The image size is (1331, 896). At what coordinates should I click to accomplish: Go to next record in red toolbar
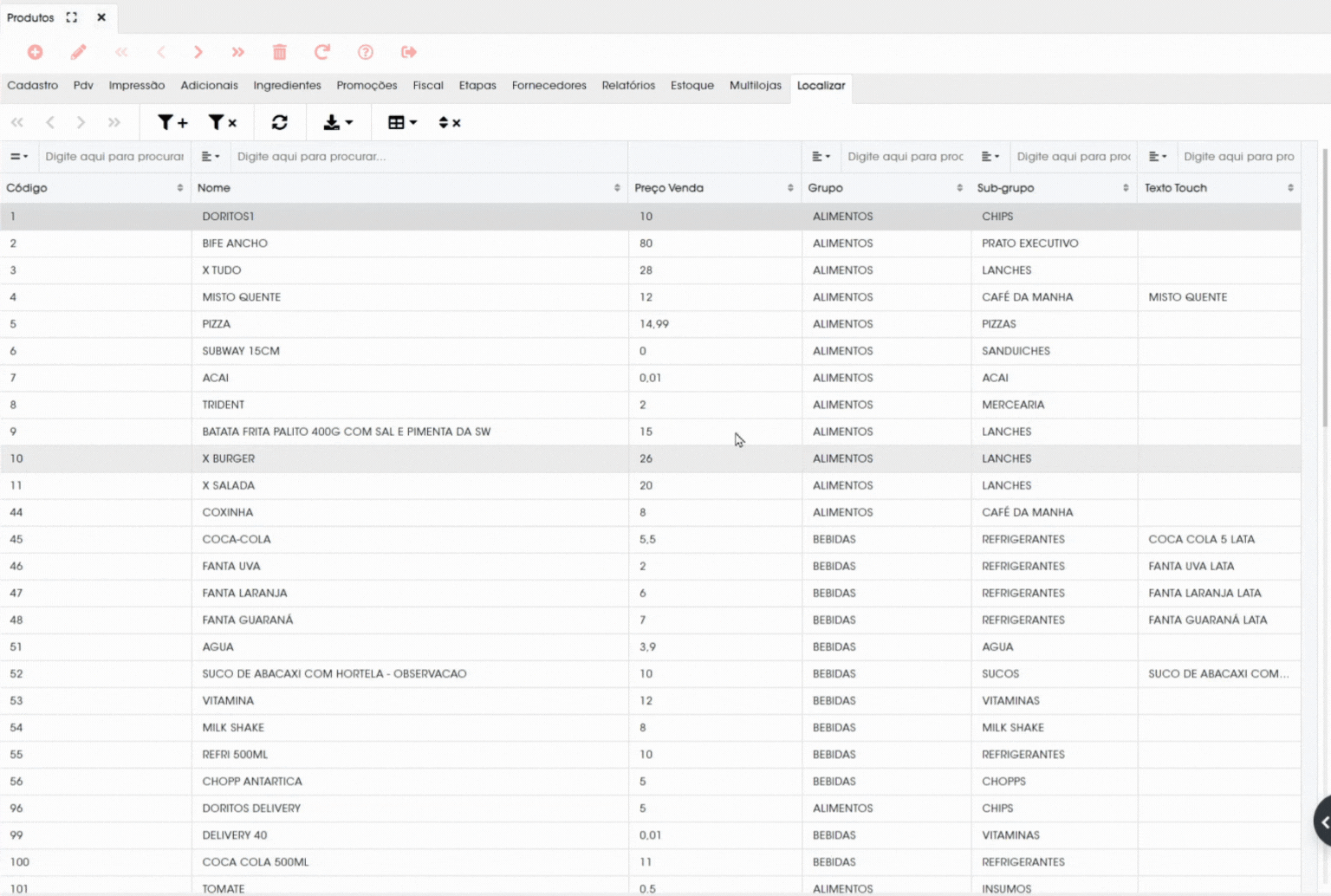pyautogui.click(x=198, y=52)
